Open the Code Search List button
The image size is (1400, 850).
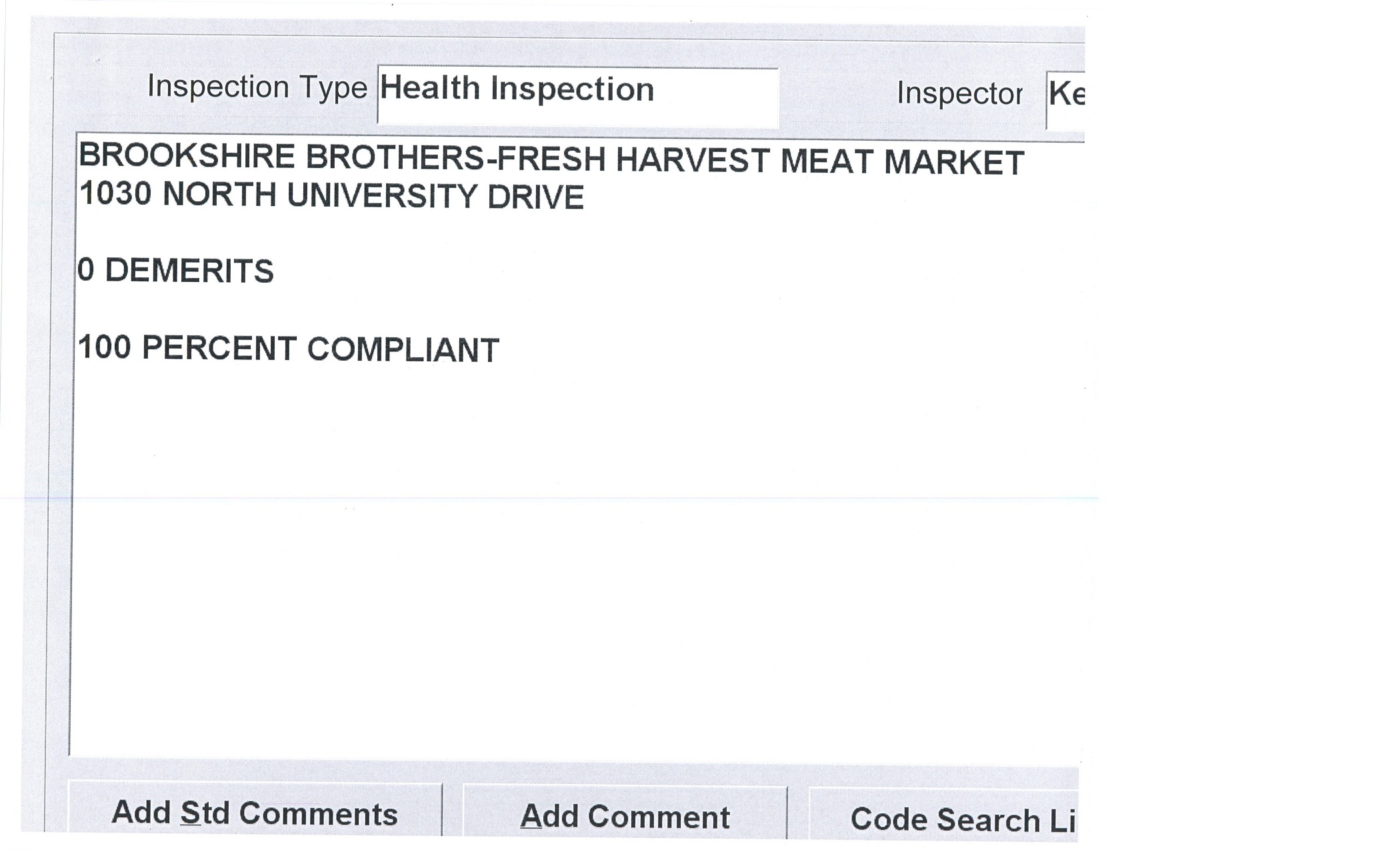coord(945,819)
